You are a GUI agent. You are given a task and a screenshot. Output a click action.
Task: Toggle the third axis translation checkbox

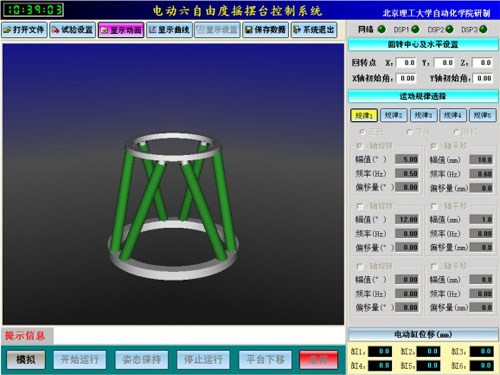(434, 266)
